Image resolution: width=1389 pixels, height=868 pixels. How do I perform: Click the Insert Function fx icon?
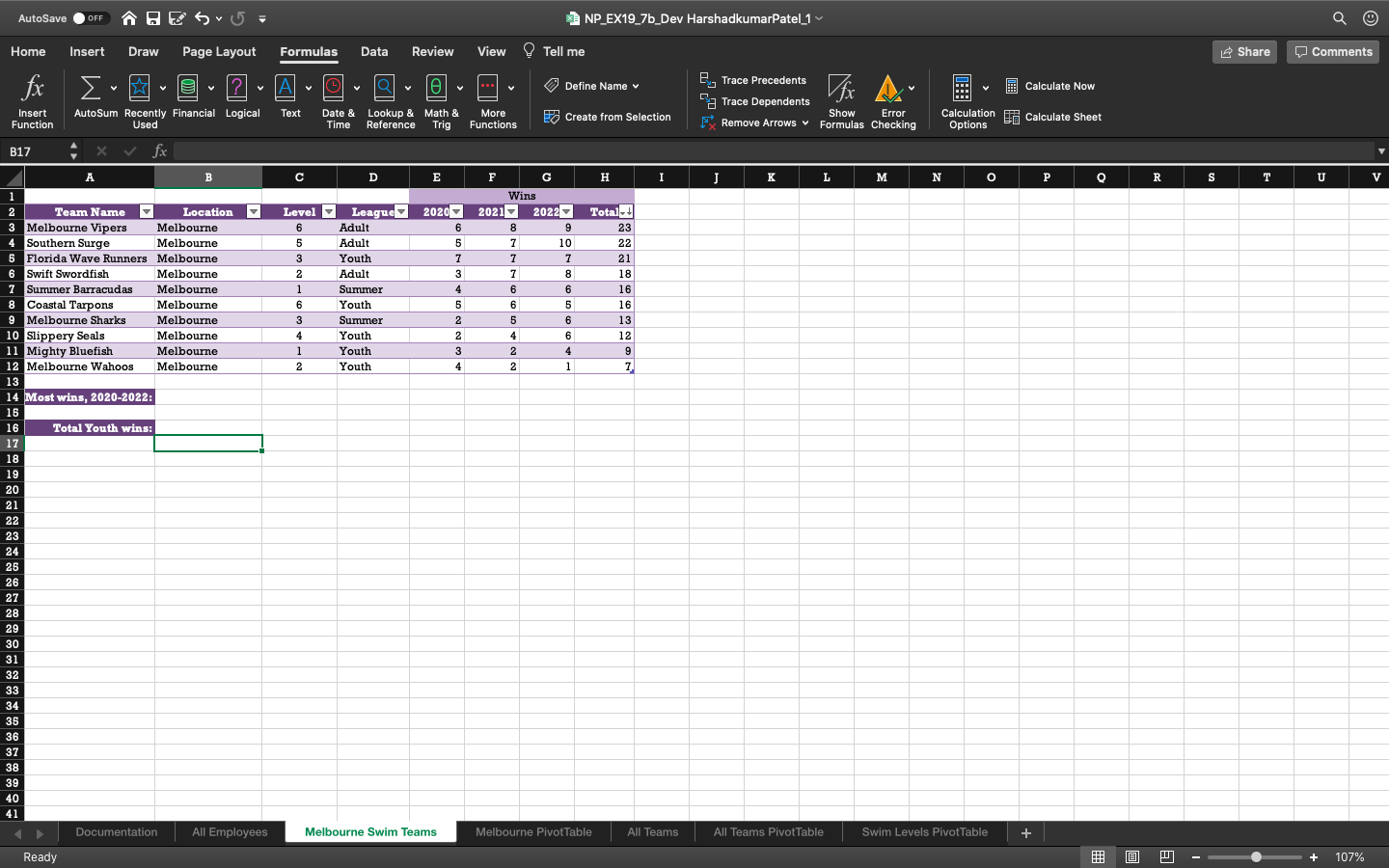[33, 89]
